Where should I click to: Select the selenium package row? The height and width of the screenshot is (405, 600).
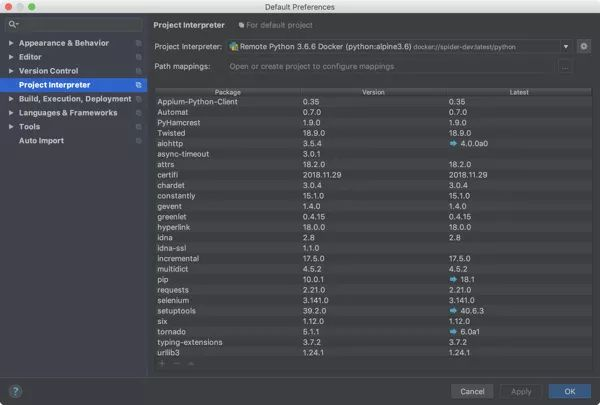click(x=373, y=300)
